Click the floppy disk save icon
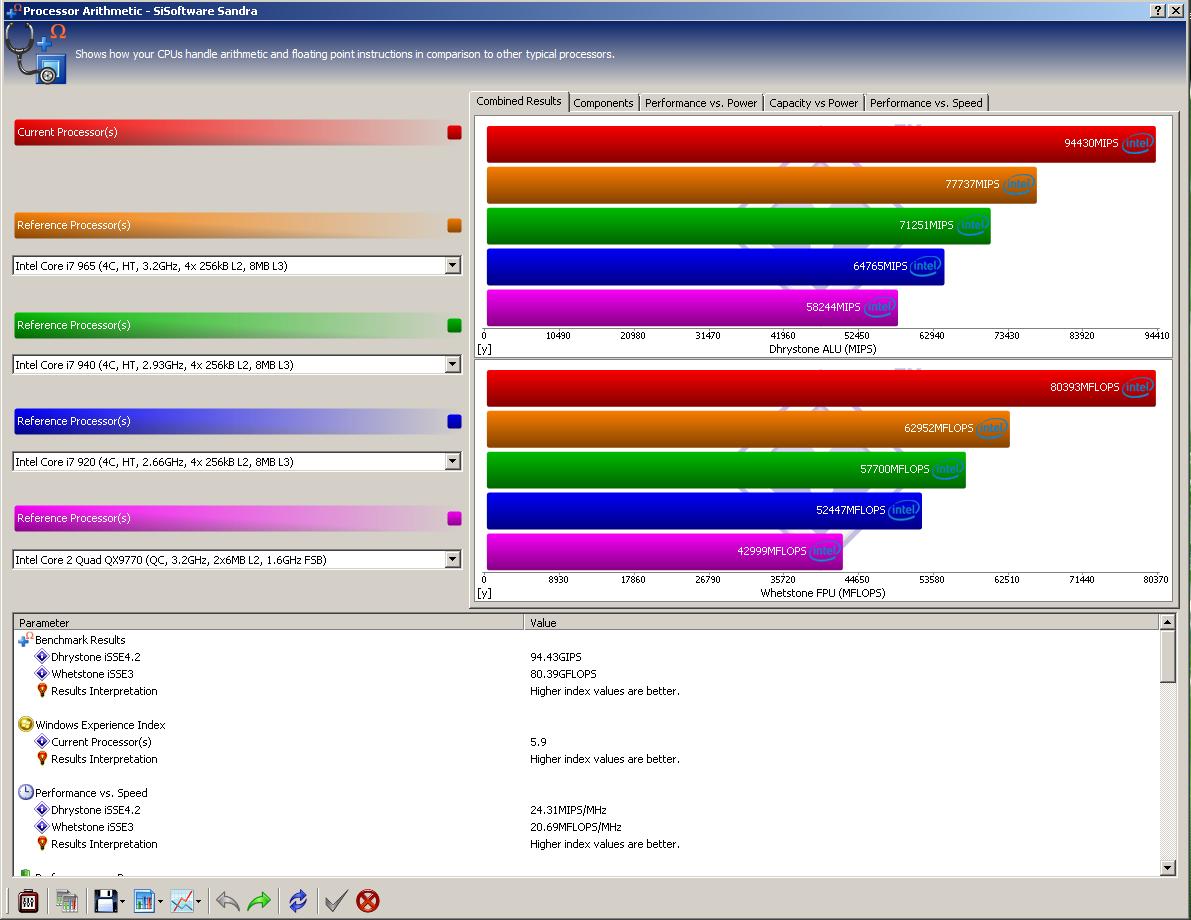 tap(105, 901)
